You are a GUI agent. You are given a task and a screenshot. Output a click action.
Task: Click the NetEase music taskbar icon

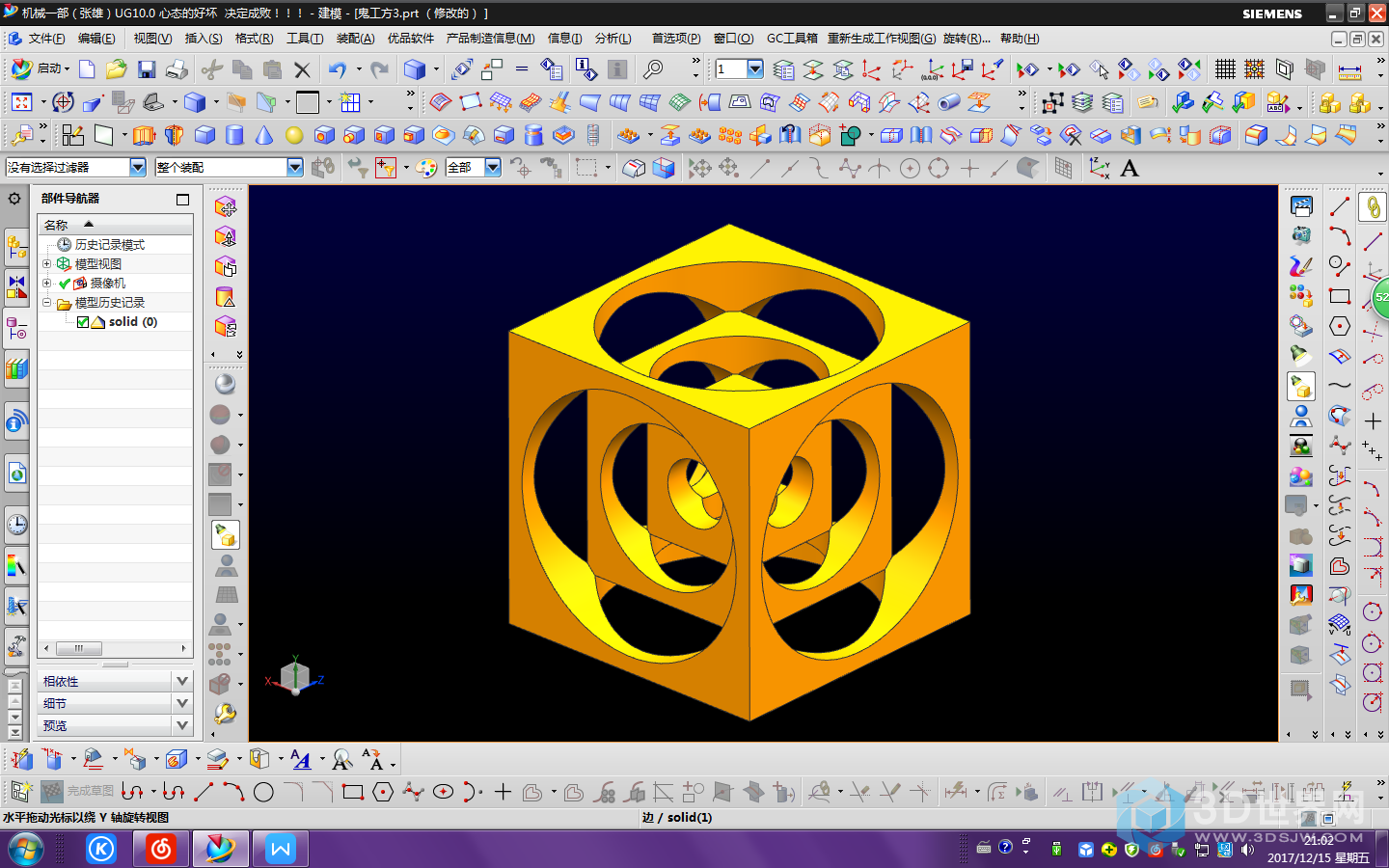(x=161, y=849)
